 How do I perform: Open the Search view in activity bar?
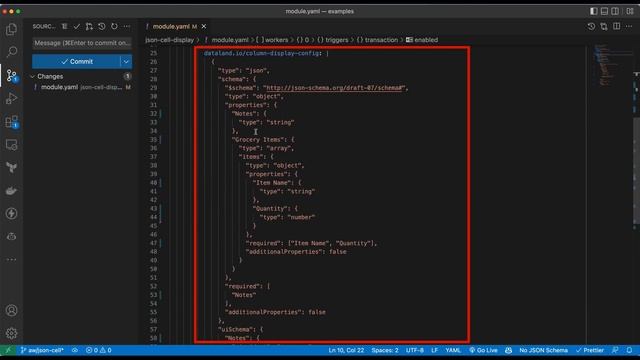pos(11,51)
